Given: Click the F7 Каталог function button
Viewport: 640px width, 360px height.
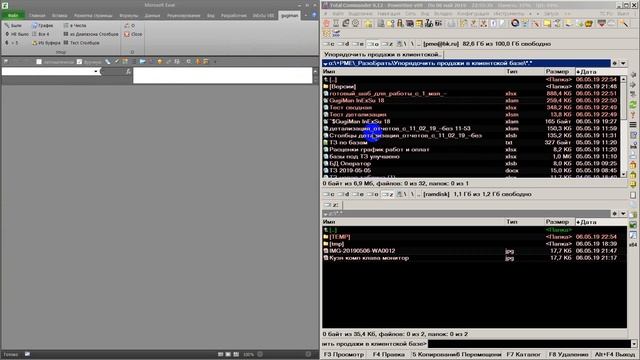Looking at the screenshot, I should pyautogui.click(x=524, y=354).
